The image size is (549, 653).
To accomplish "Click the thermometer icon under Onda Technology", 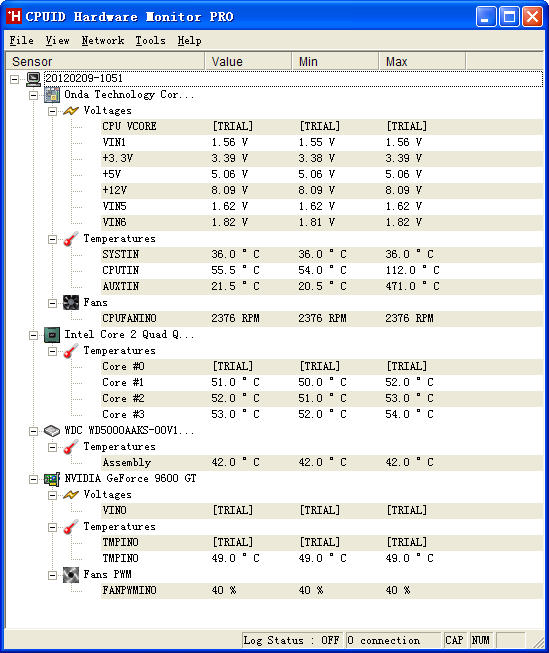I will (x=71, y=239).
